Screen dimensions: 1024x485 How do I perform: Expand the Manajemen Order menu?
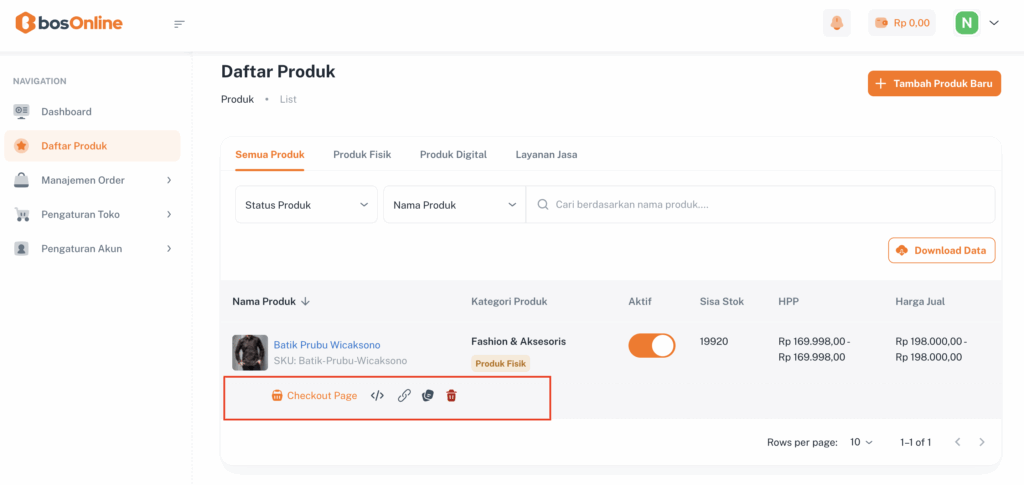point(92,180)
